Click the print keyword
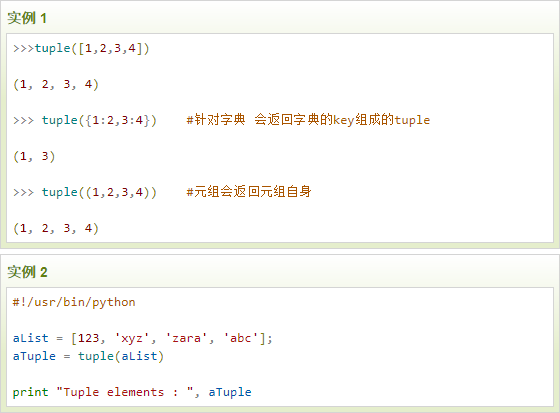 [30, 392]
